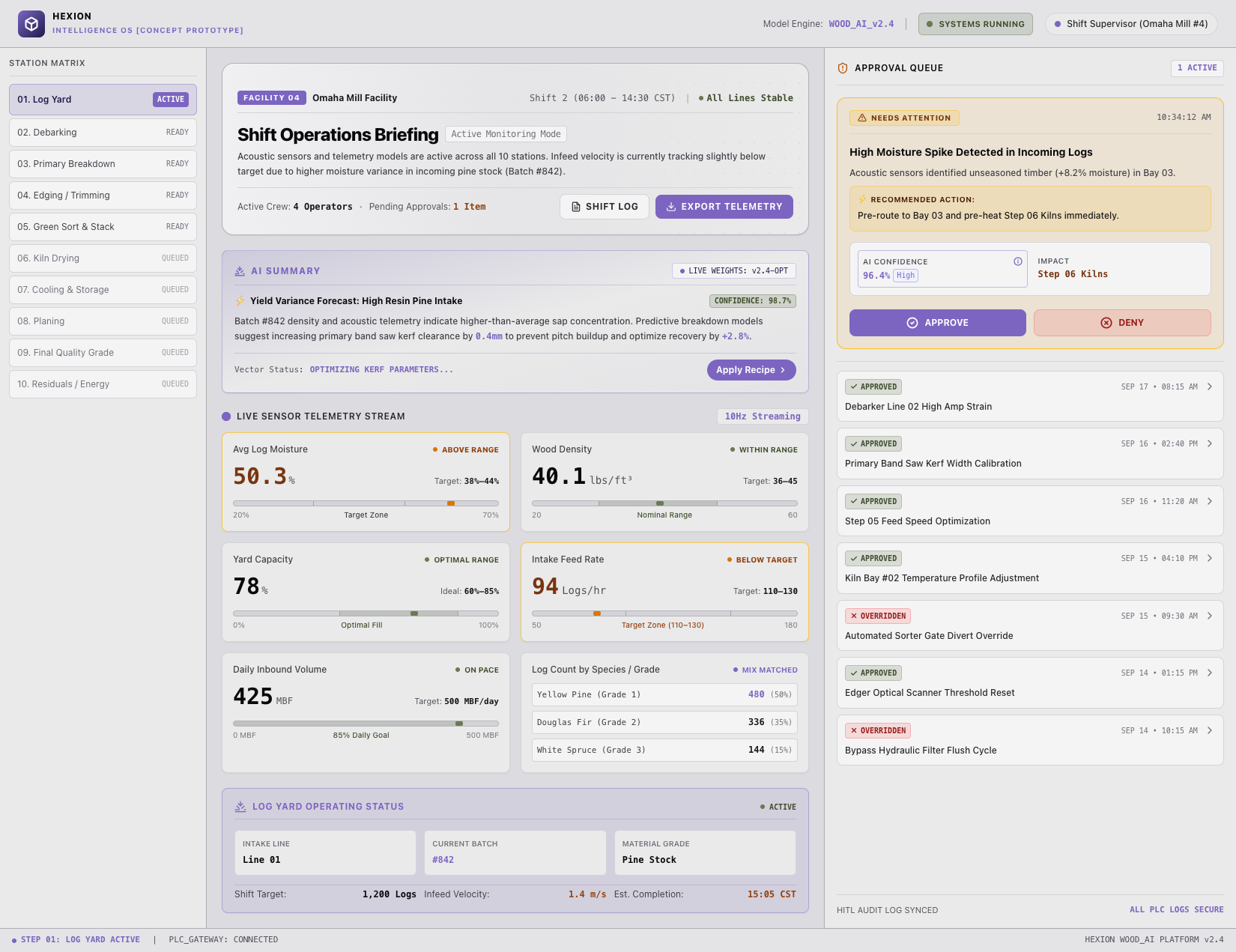Click the 1 Active queue counter

point(1197,68)
